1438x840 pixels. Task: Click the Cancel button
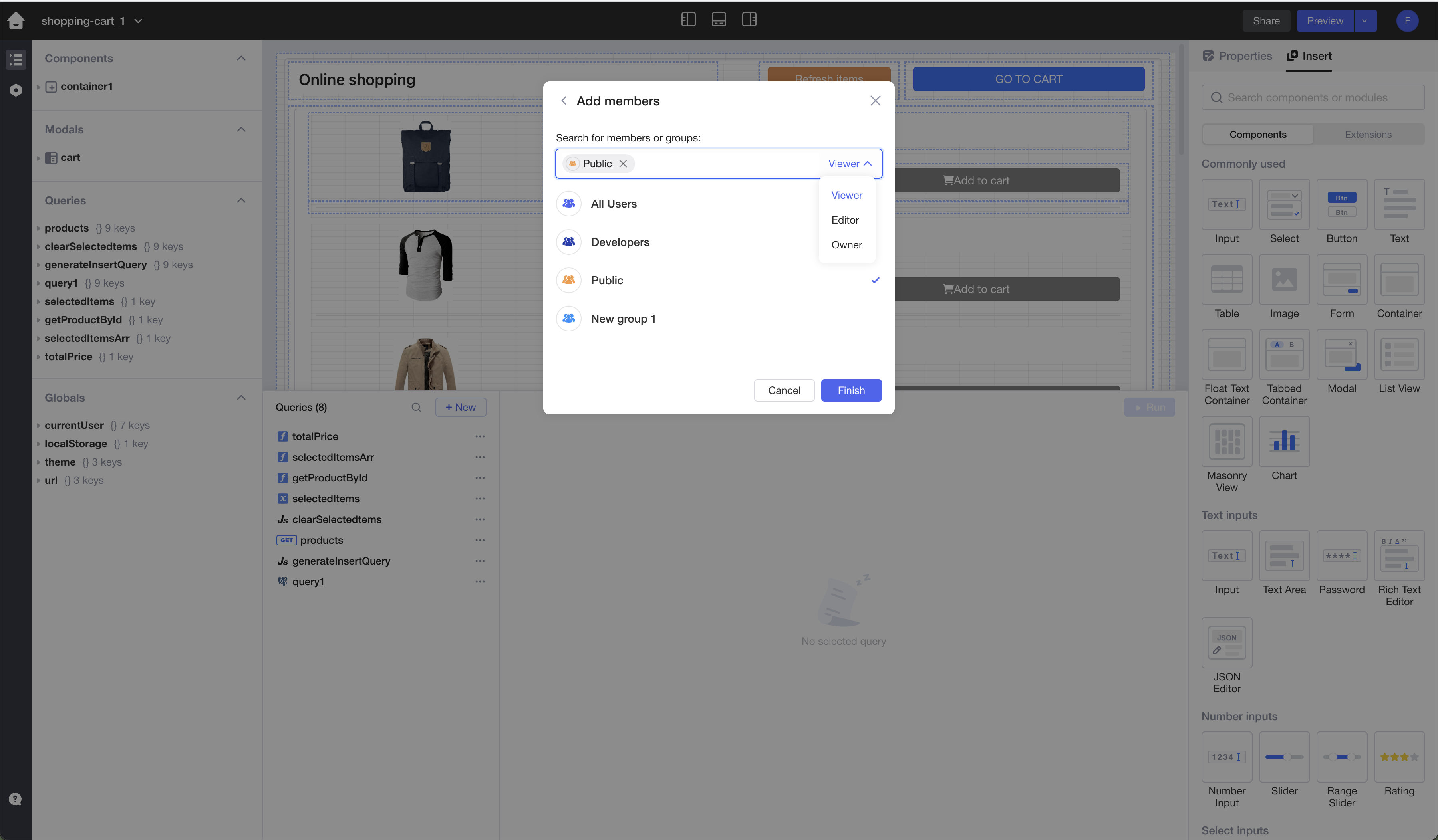pos(783,390)
